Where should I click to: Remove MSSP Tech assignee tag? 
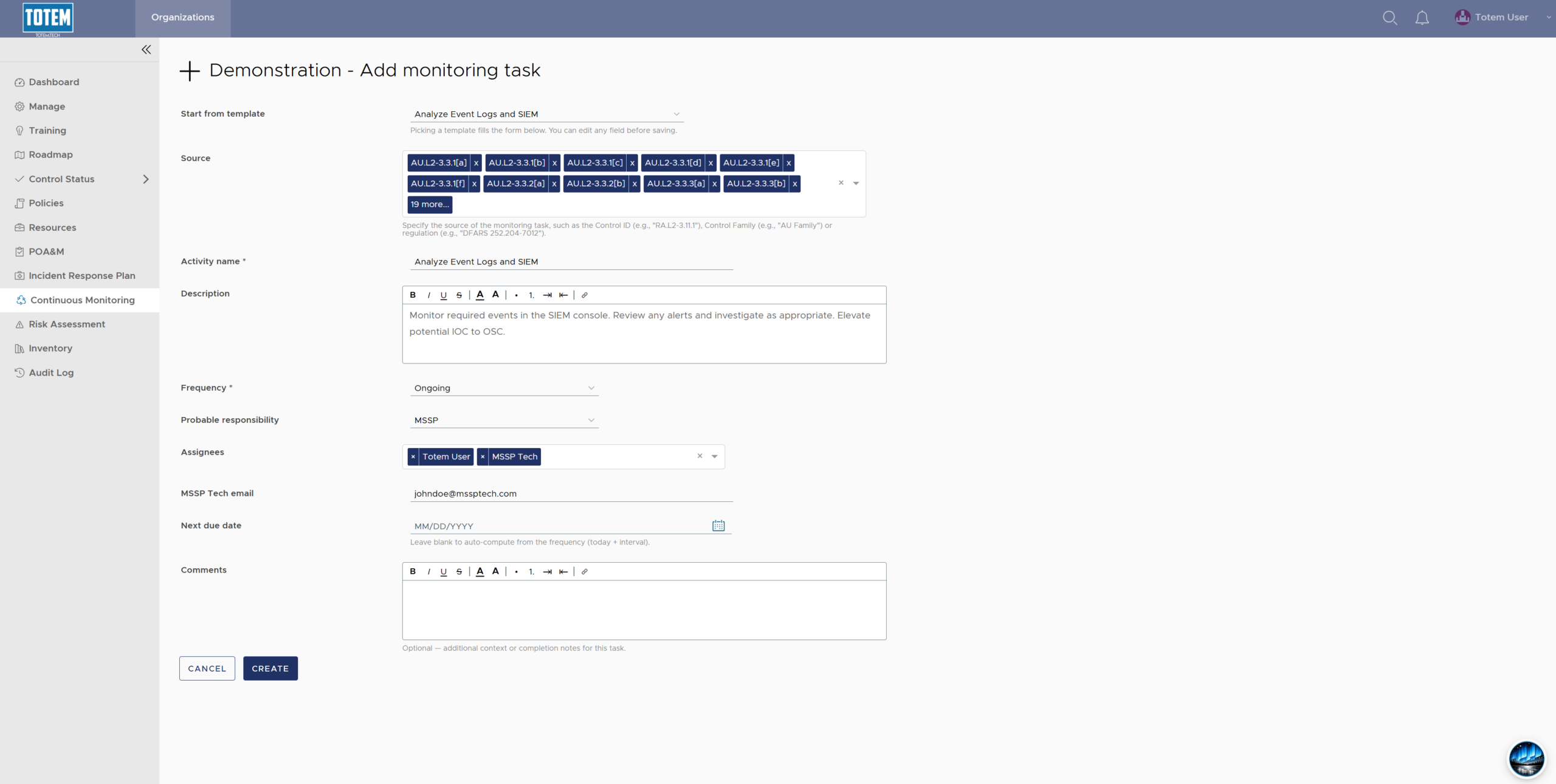[x=483, y=456]
